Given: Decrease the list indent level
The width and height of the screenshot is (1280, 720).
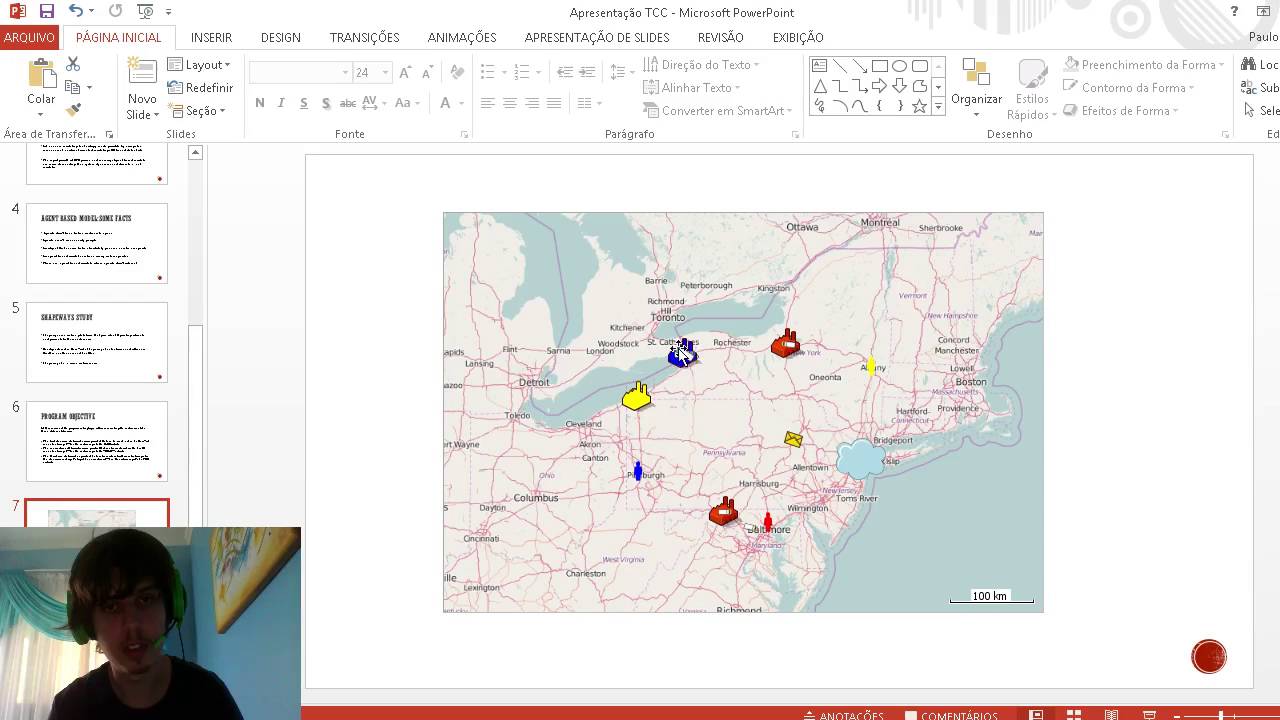Looking at the screenshot, I should coord(565,72).
